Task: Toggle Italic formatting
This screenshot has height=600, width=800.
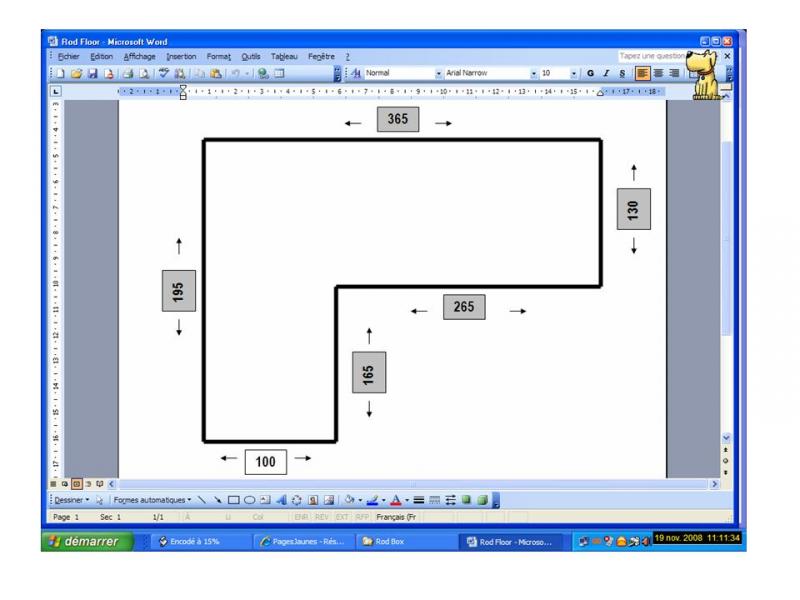Action: click(x=607, y=74)
